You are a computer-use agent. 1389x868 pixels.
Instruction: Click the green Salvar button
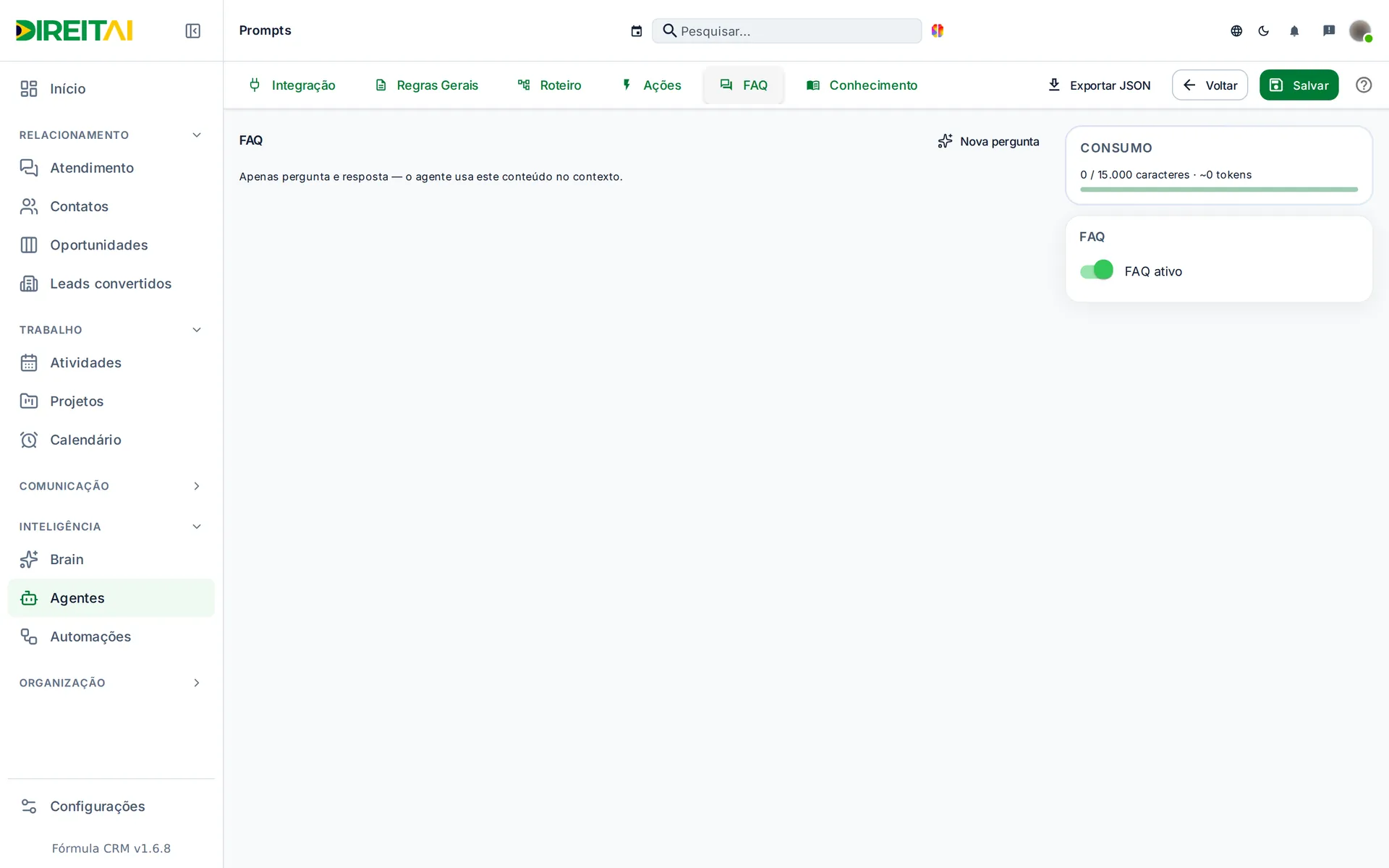pyautogui.click(x=1299, y=85)
